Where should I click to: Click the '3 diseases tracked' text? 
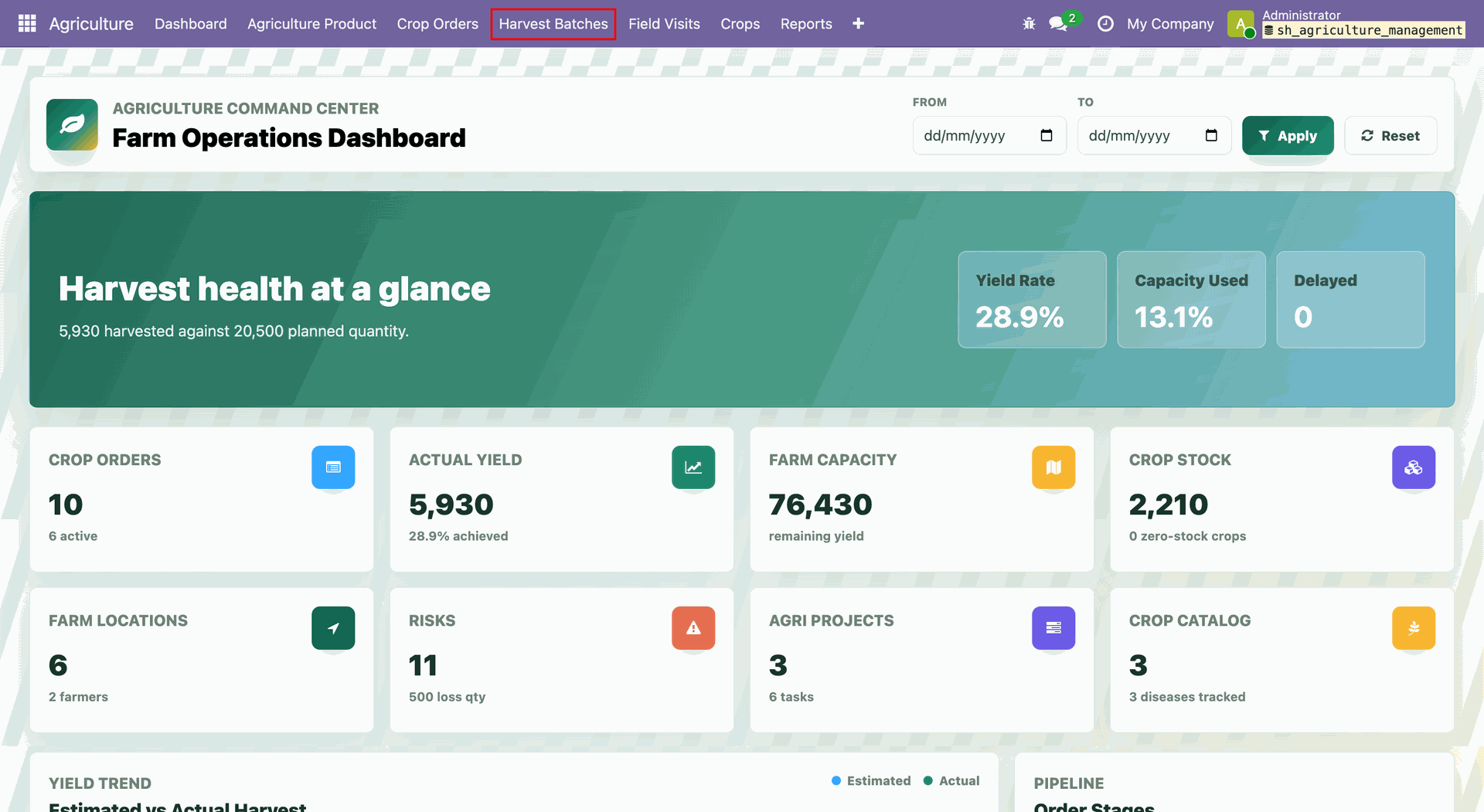[1187, 697]
